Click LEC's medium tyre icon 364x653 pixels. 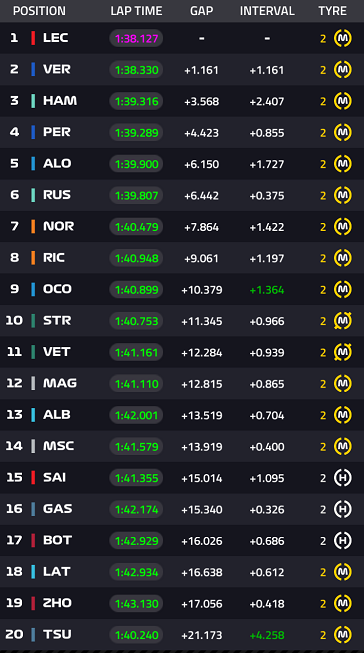click(343, 38)
